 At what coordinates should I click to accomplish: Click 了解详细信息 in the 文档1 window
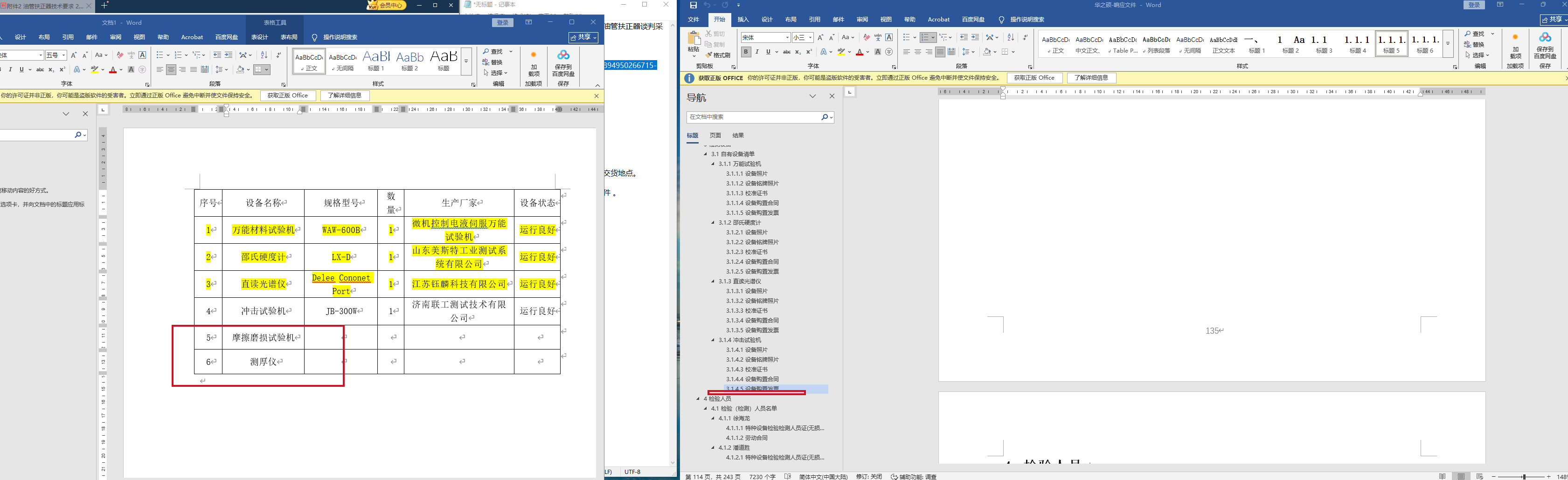click(345, 96)
